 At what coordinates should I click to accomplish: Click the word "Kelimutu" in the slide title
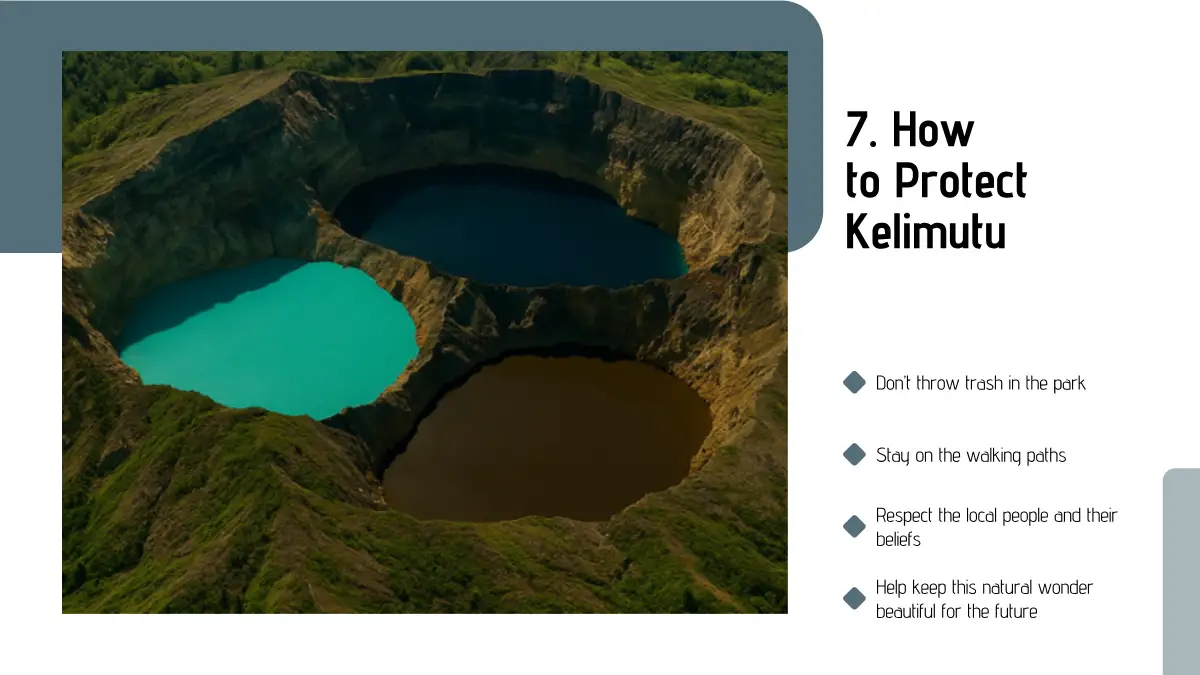click(x=926, y=232)
